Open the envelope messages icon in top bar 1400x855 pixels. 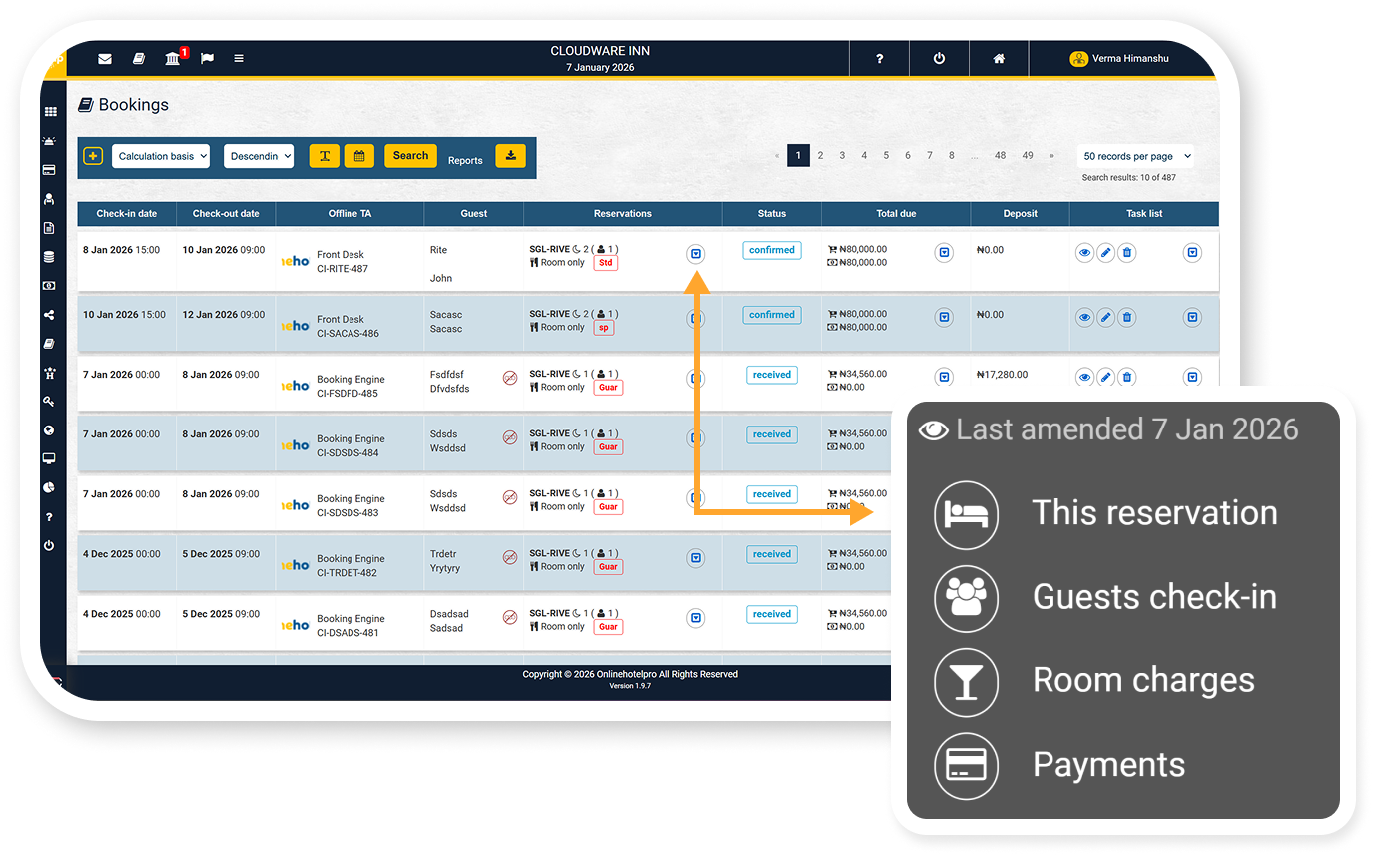[x=105, y=59]
